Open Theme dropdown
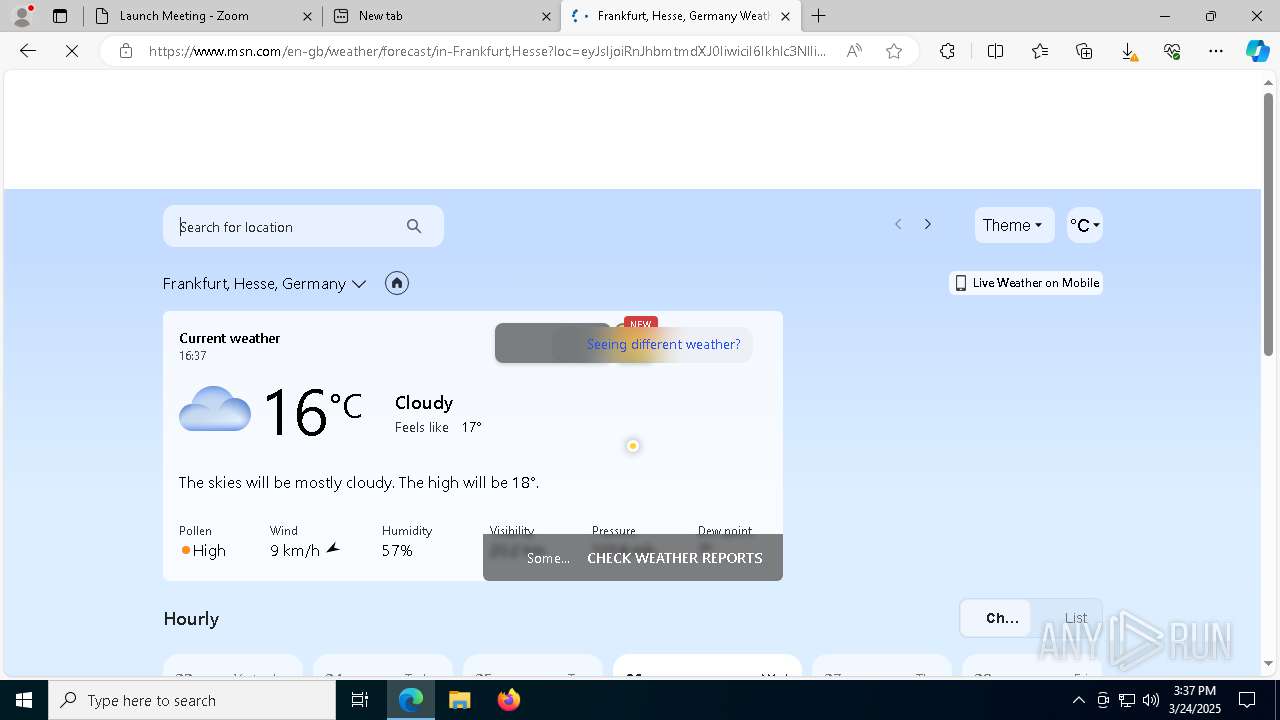 click(x=1014, y=225)
